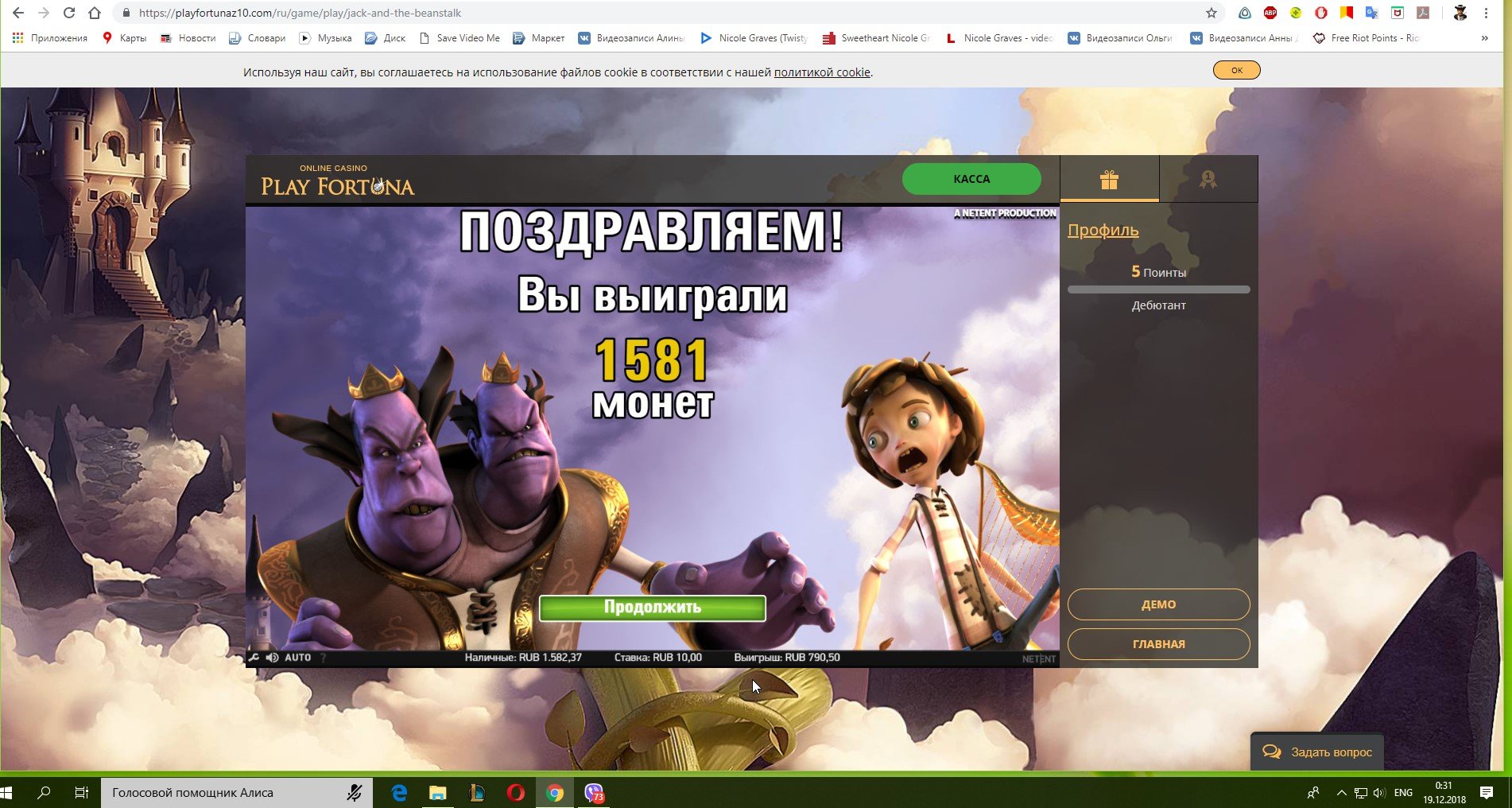The width and height of the screenshot is (1512, 808).
Task: Expand hidden bookmarks overflow chevron
Action: (x=1484, y=38)
